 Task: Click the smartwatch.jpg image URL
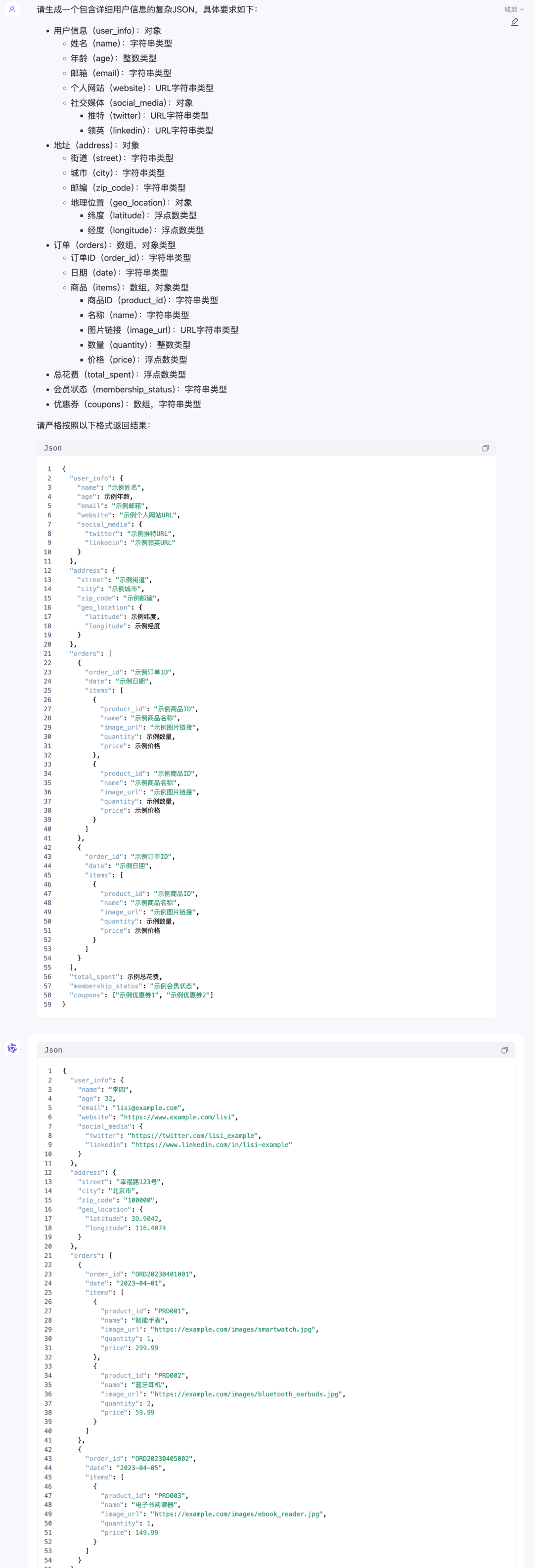(x=233, y=1330)
